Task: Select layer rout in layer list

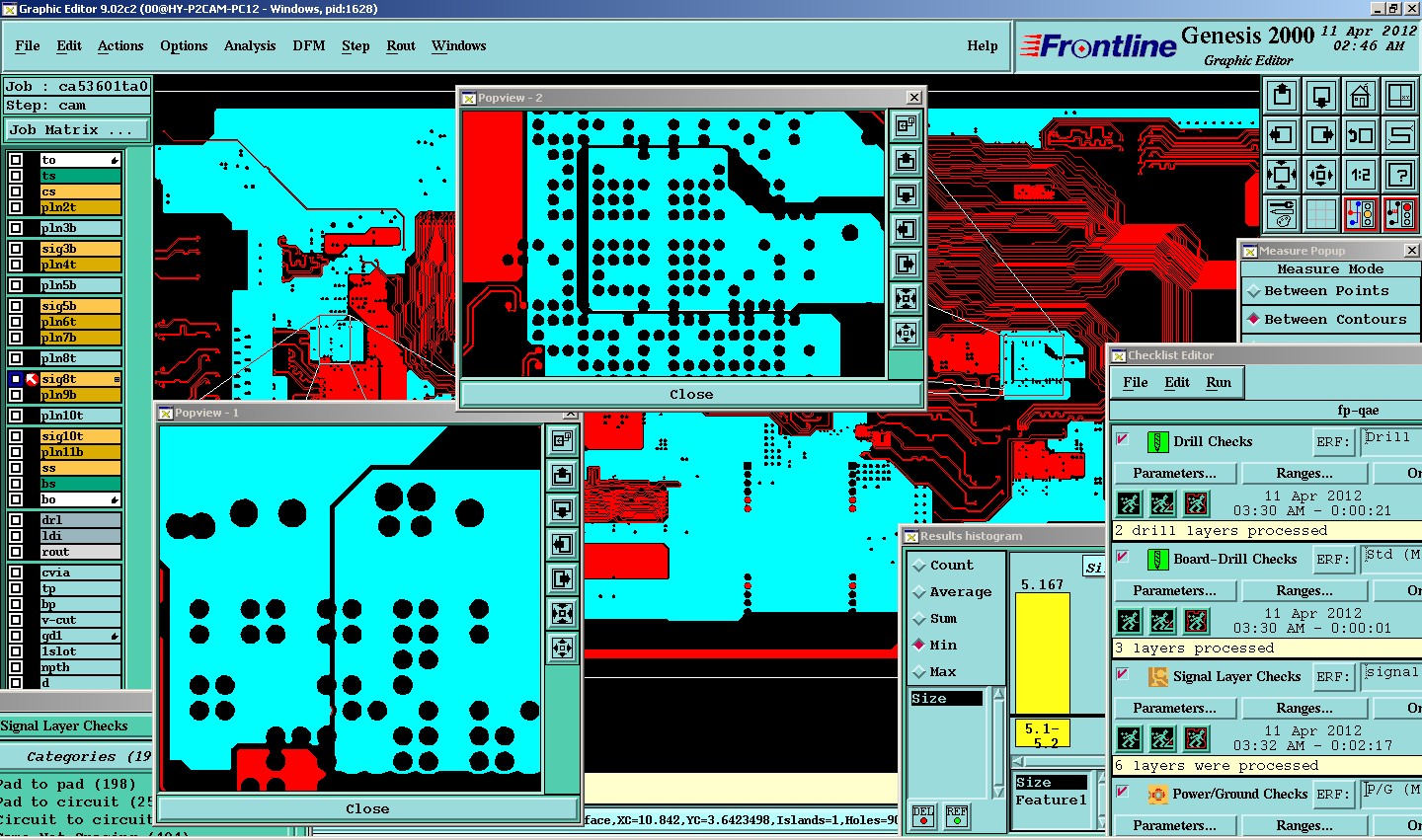Action: coord(80,552)
